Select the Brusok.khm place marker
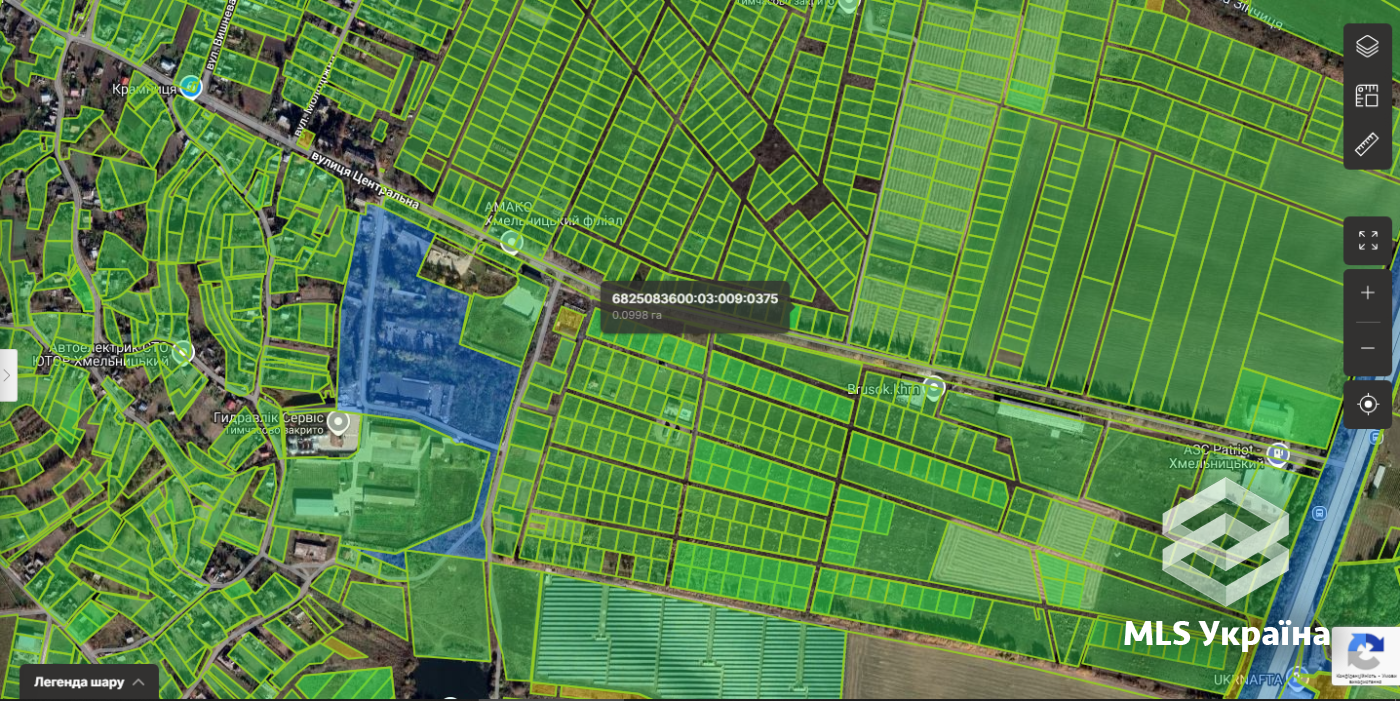The height and width of the screenshot is (701, 1400). 933,388
